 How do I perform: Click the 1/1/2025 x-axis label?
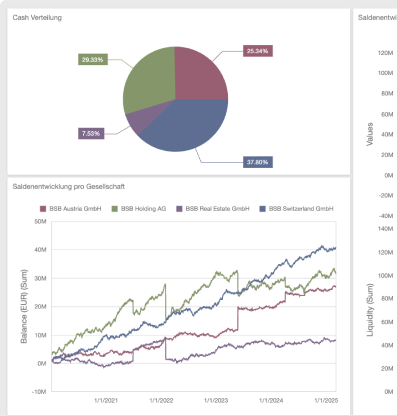tap(326, 400)
